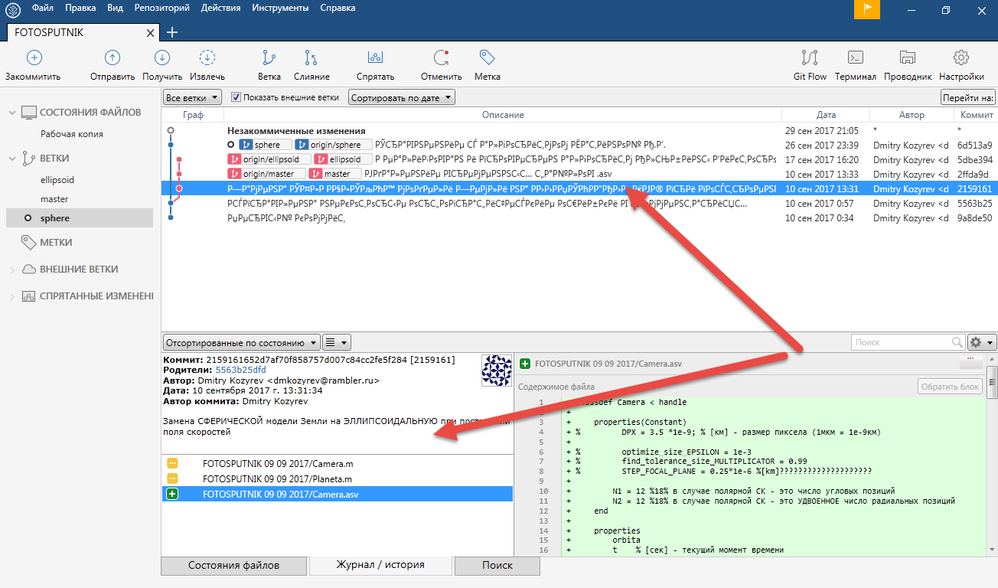Open the Сортировать по дате dropdown
The image size is (998, 588).
402,97
